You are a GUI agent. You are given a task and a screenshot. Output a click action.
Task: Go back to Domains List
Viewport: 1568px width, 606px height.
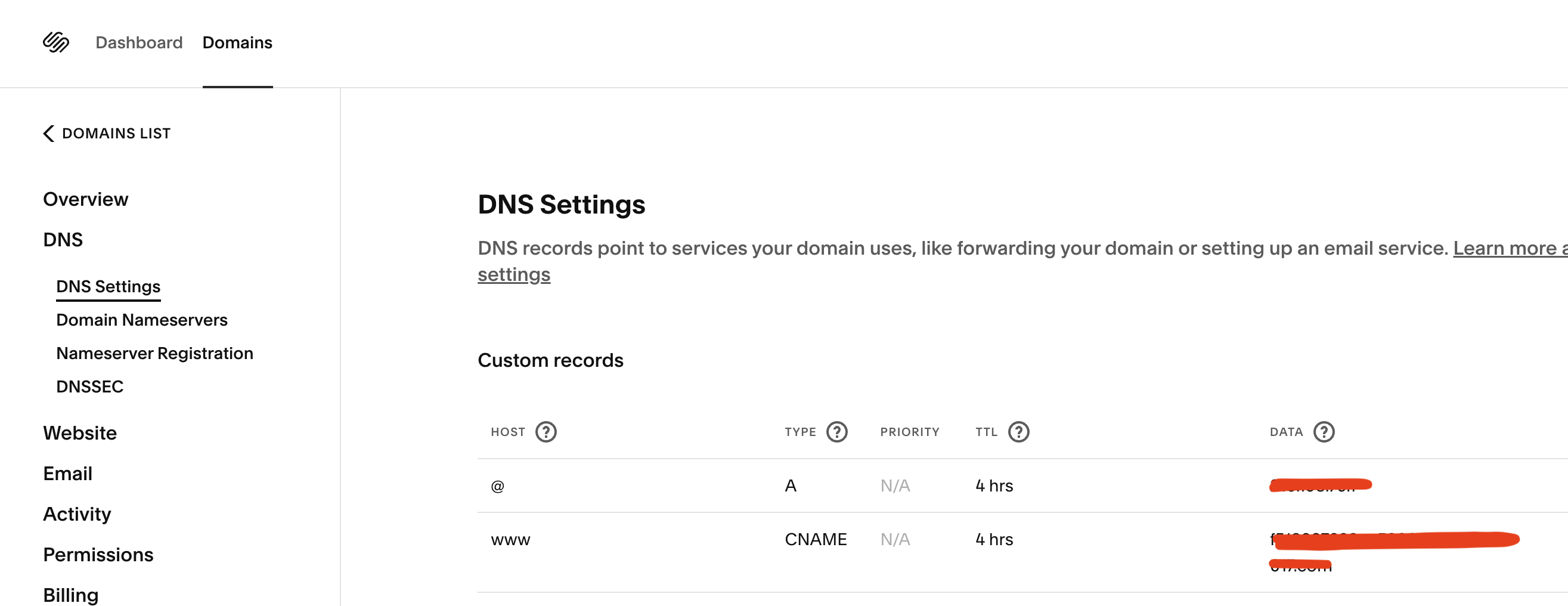[107, 134]
